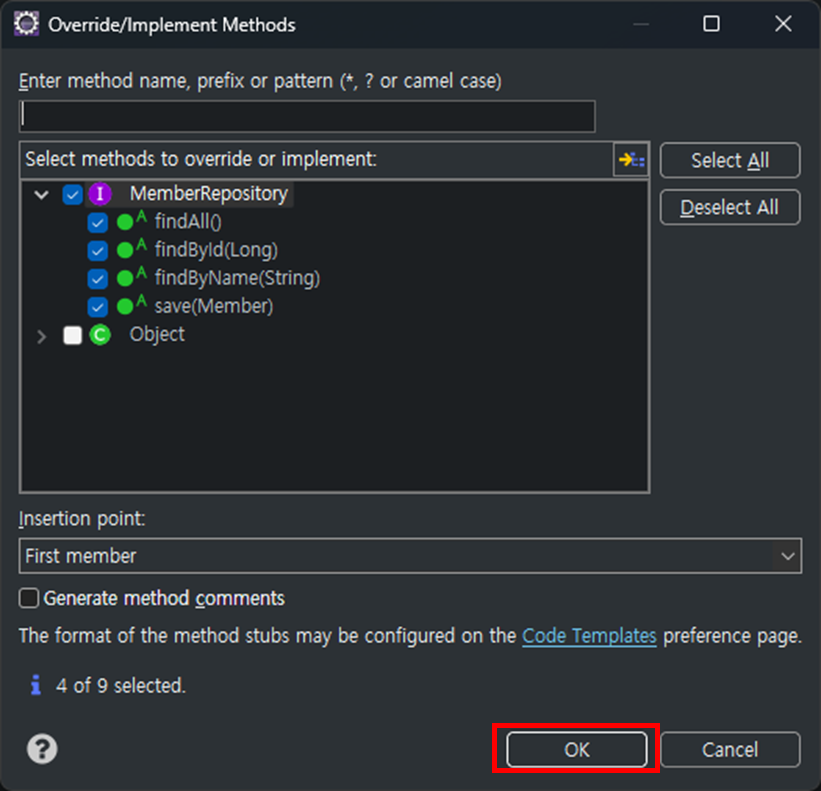This screenshot has height=791, width=821.
Task: Open the Code Templates link
Action: (x=589, y=636)
